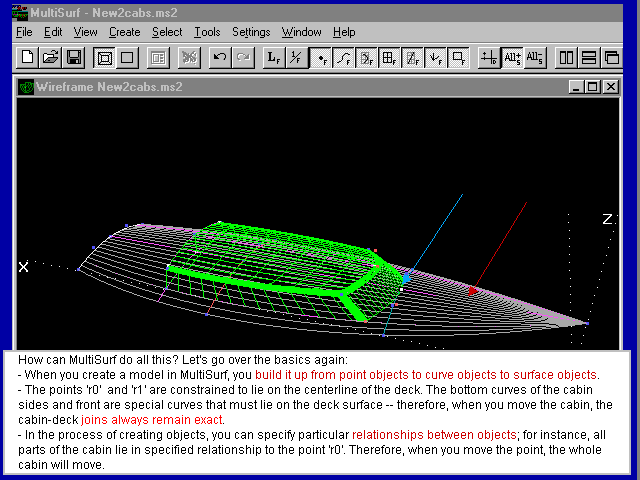Click the tile windows horizontally icon
The height and width of the screenshot is (480, 640).
point(589,58)
